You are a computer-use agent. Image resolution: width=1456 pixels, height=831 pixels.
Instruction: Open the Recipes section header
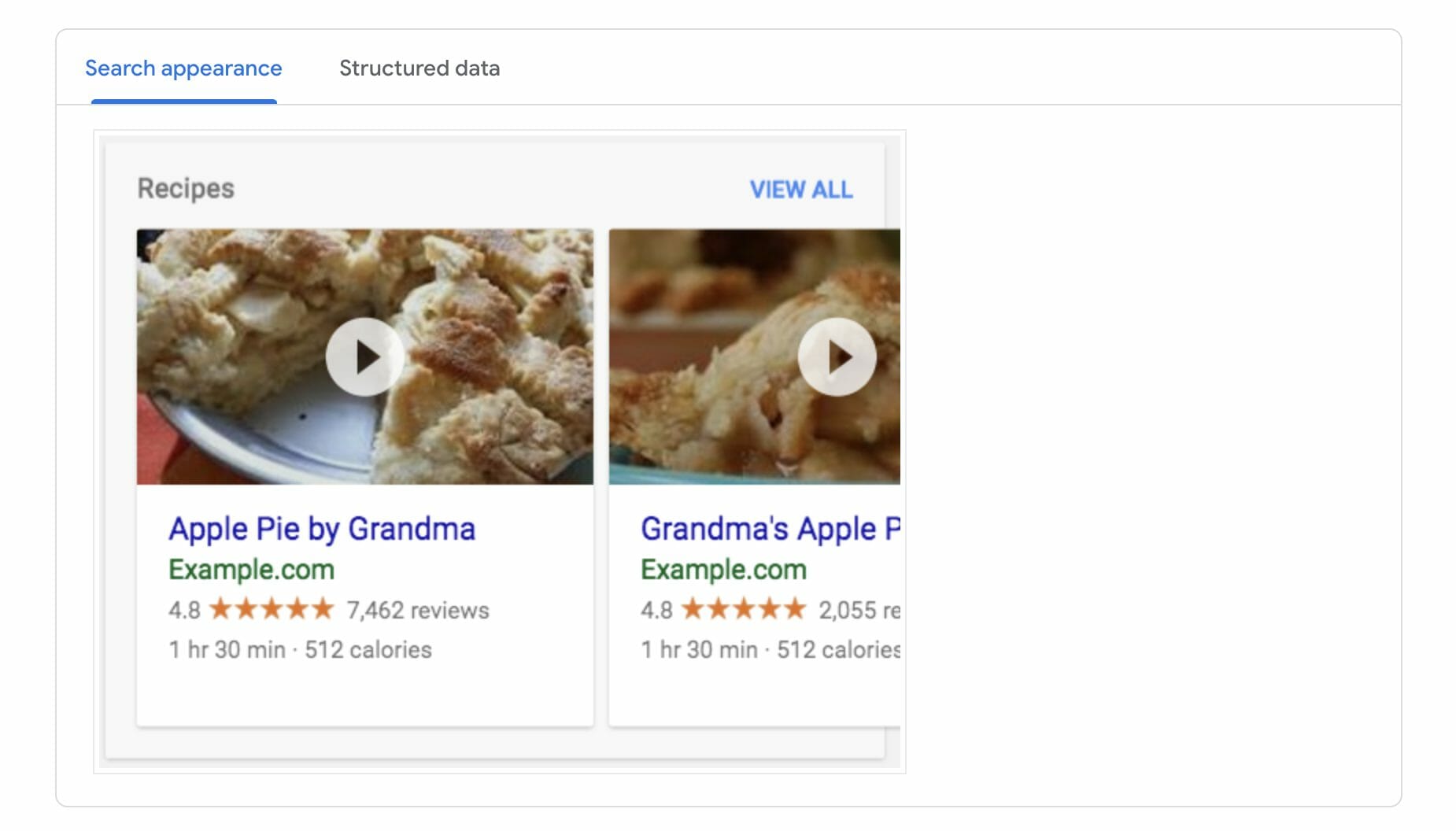(x=185, y=188)
